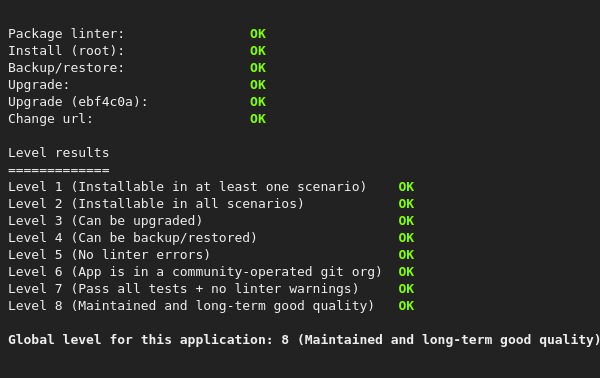Click OK status for Level 8
Screen dimensions: 600x378
(406, 306)
